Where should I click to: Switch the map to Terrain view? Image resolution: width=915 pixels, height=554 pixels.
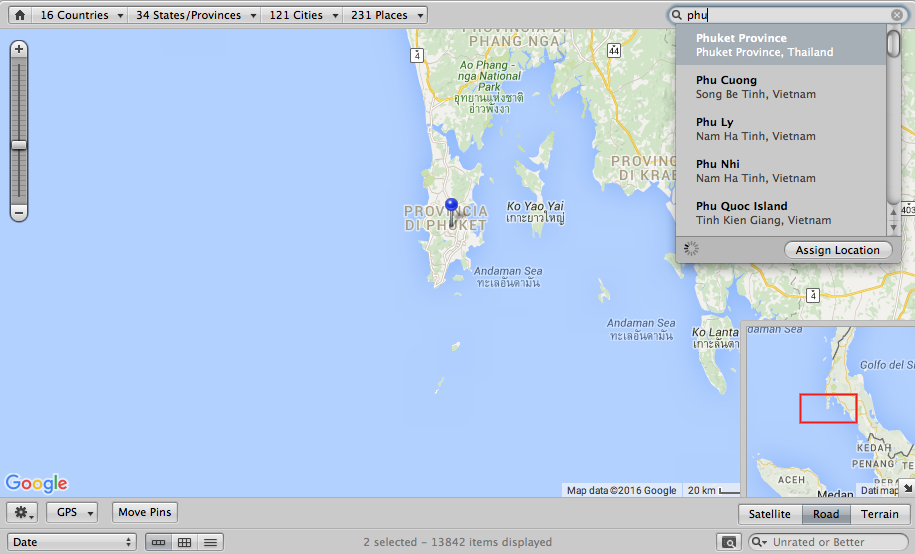click(x=879, y=514)
